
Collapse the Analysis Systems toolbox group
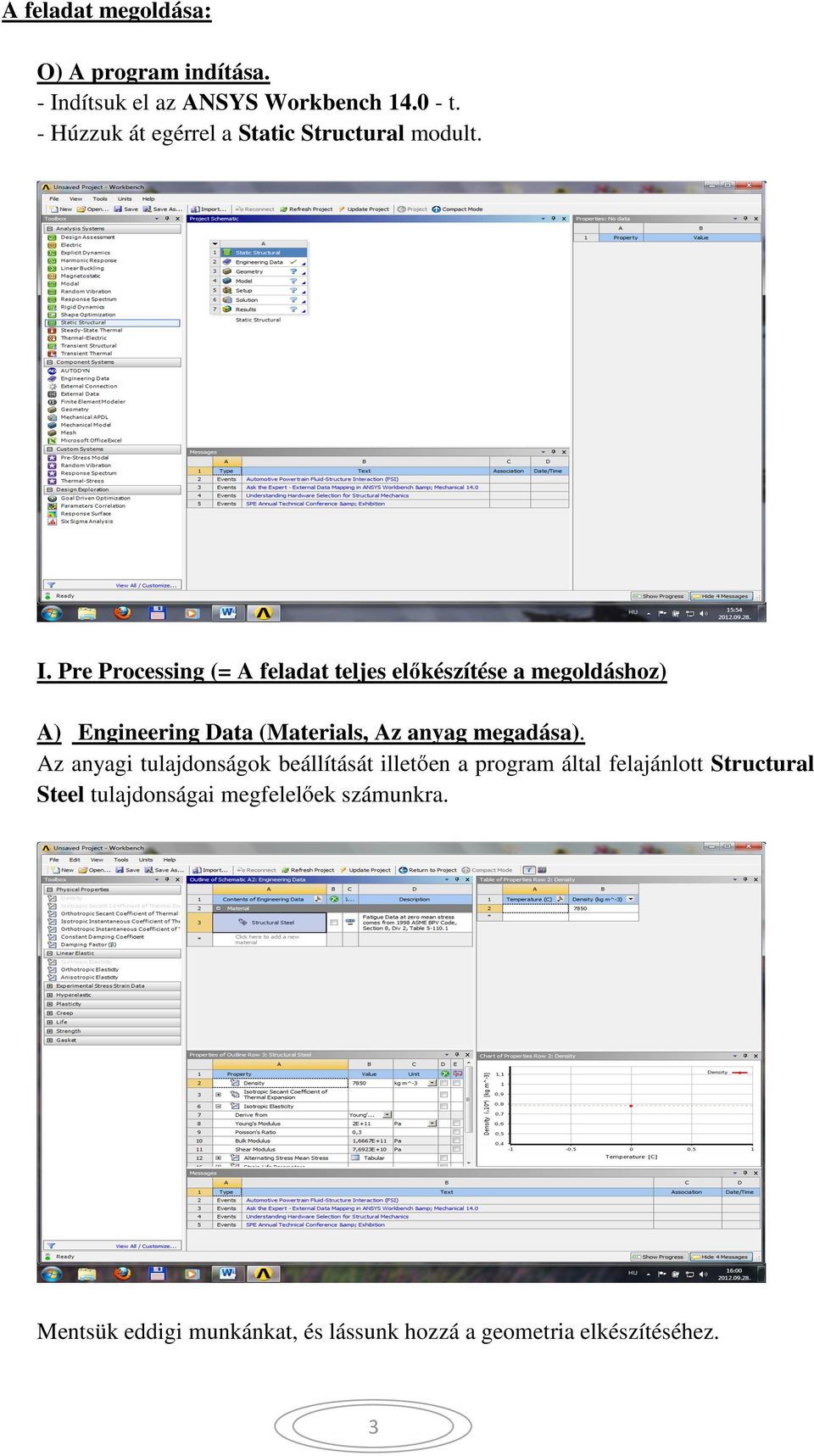tap(49, 228)
